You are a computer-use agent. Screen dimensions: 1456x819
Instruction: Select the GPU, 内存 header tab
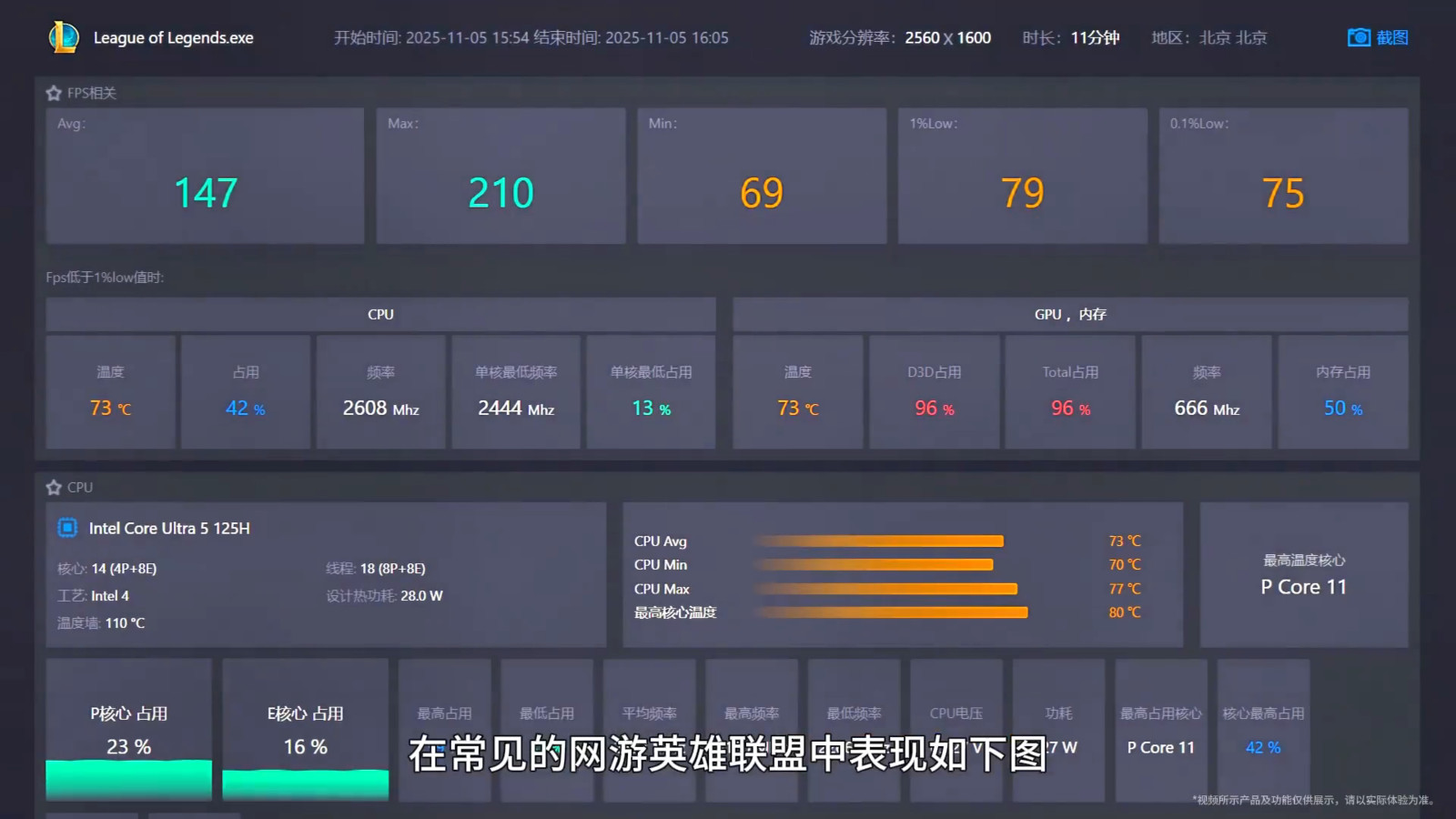[1070, 314]
